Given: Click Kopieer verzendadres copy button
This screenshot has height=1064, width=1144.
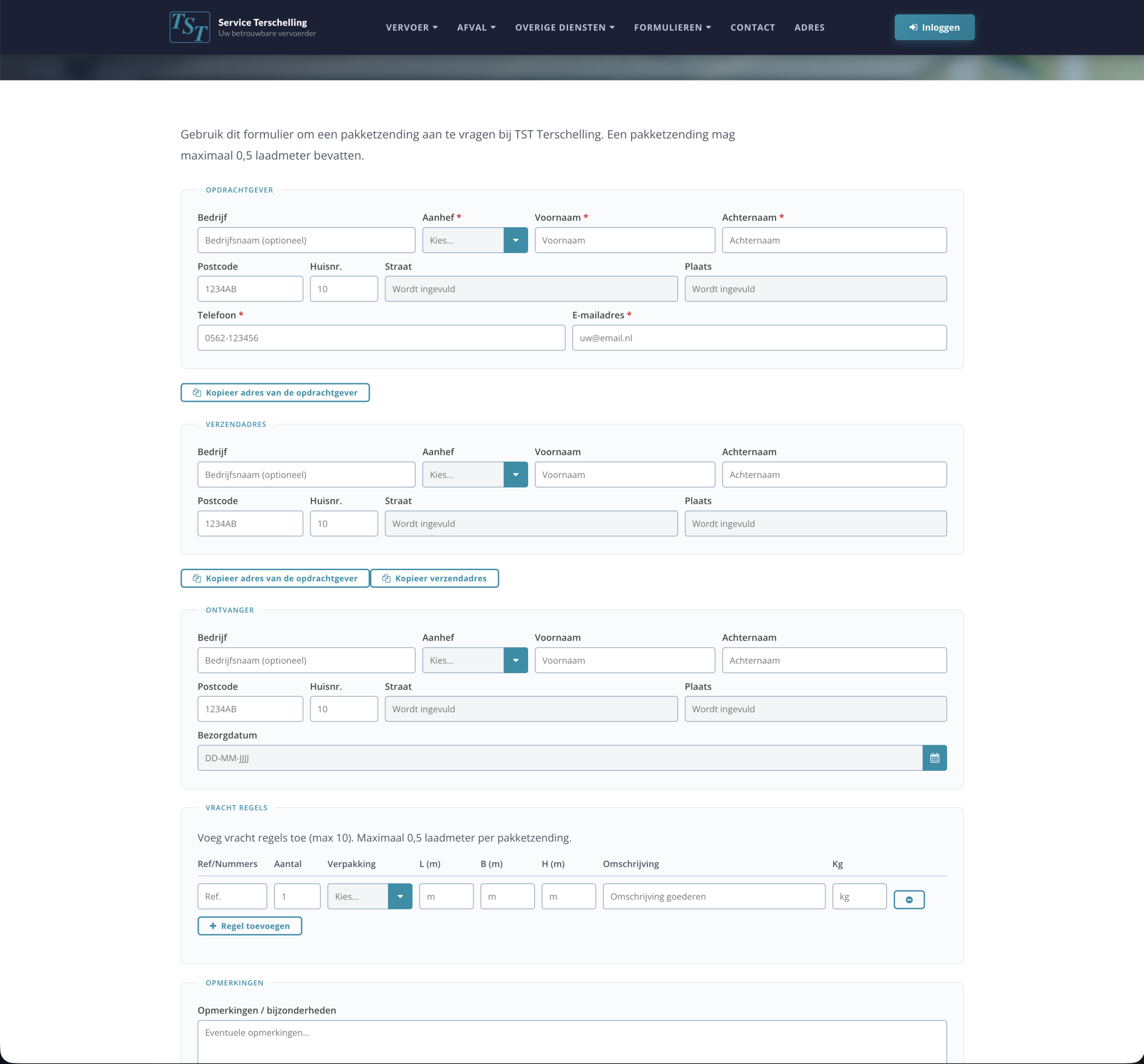Looking at the screenshot, I should tap(434, 578).
